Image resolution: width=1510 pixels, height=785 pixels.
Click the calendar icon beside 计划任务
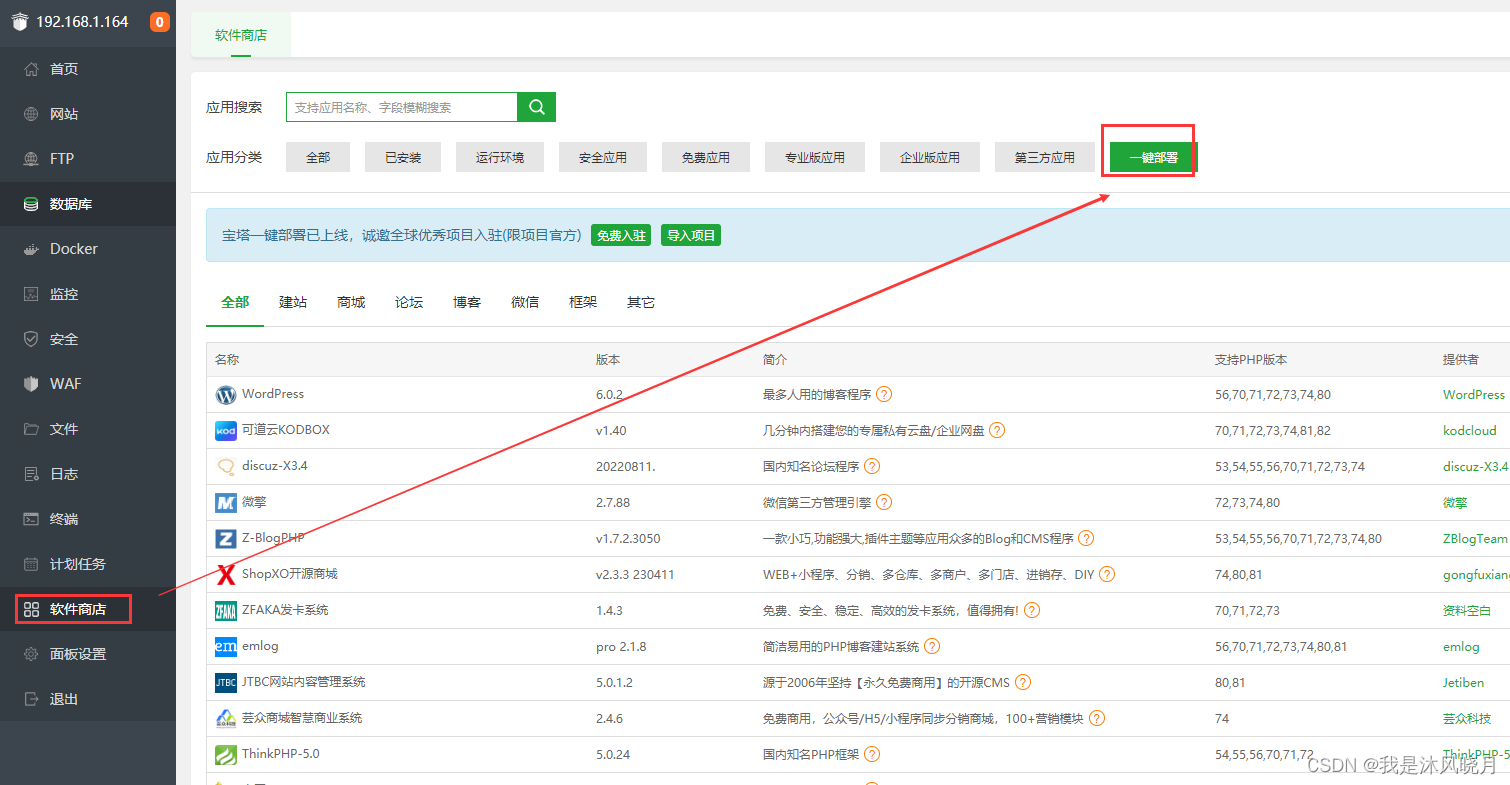(x=31, y=564)
